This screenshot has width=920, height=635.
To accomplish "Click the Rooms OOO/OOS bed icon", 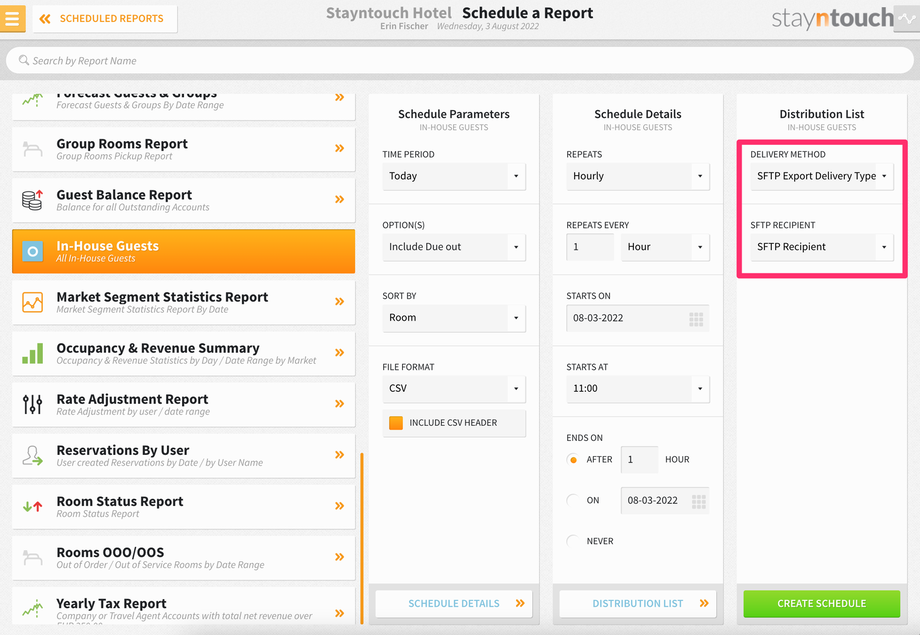I will tap(32, 557).
